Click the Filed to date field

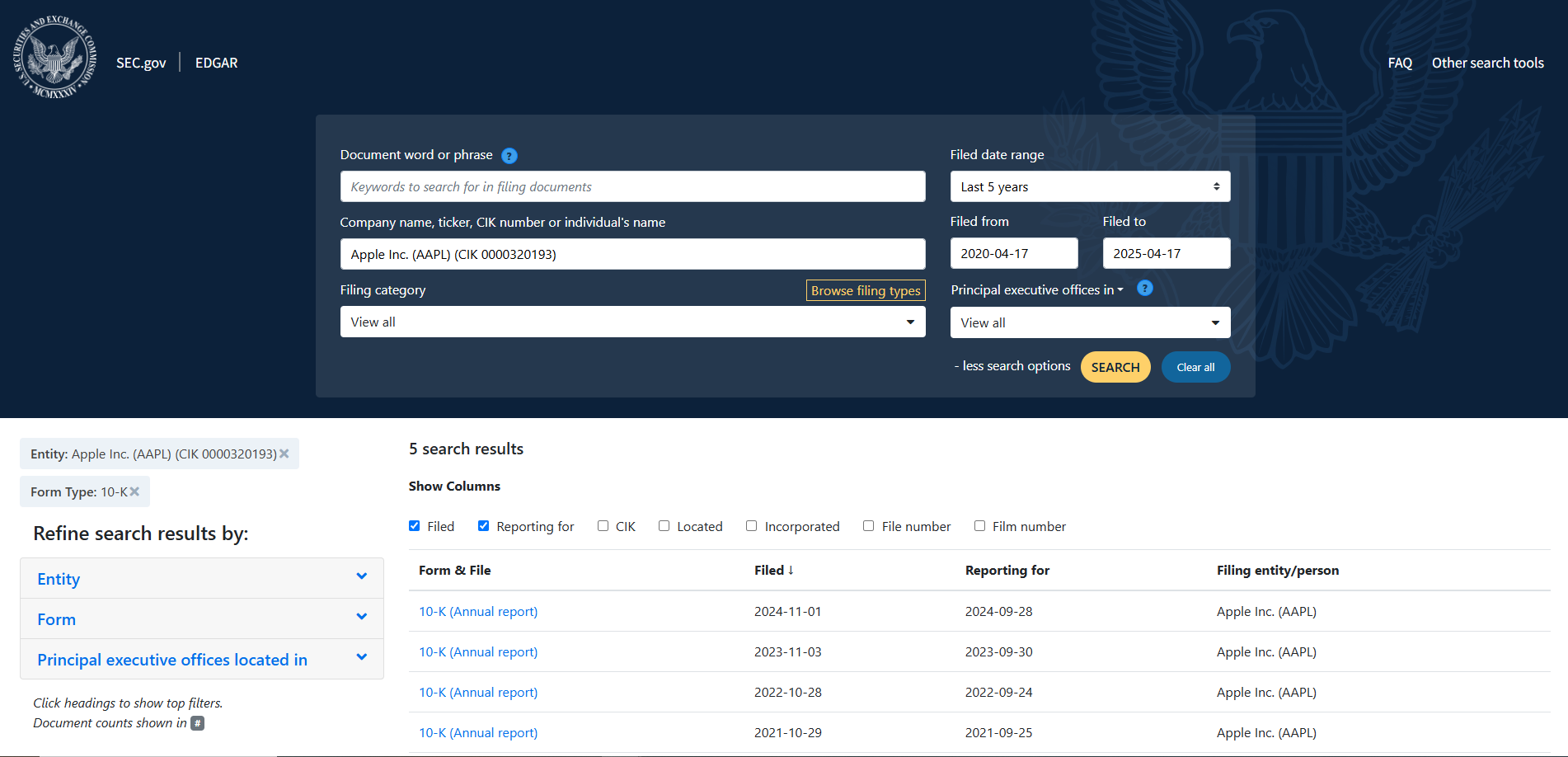point(1167,253)
